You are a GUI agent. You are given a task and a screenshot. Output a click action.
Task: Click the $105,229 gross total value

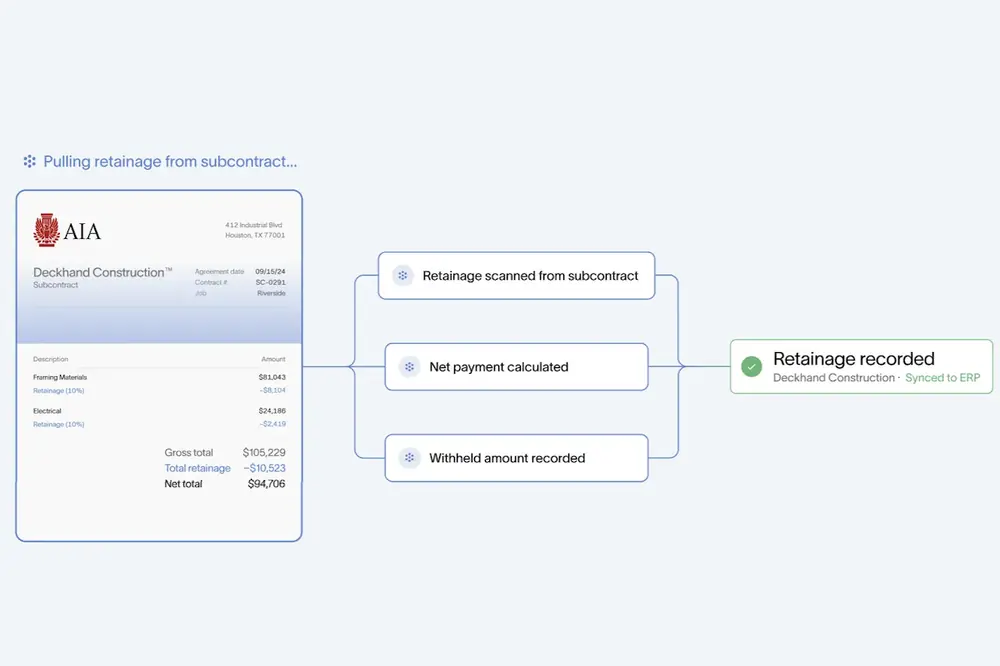click(264, 452)
